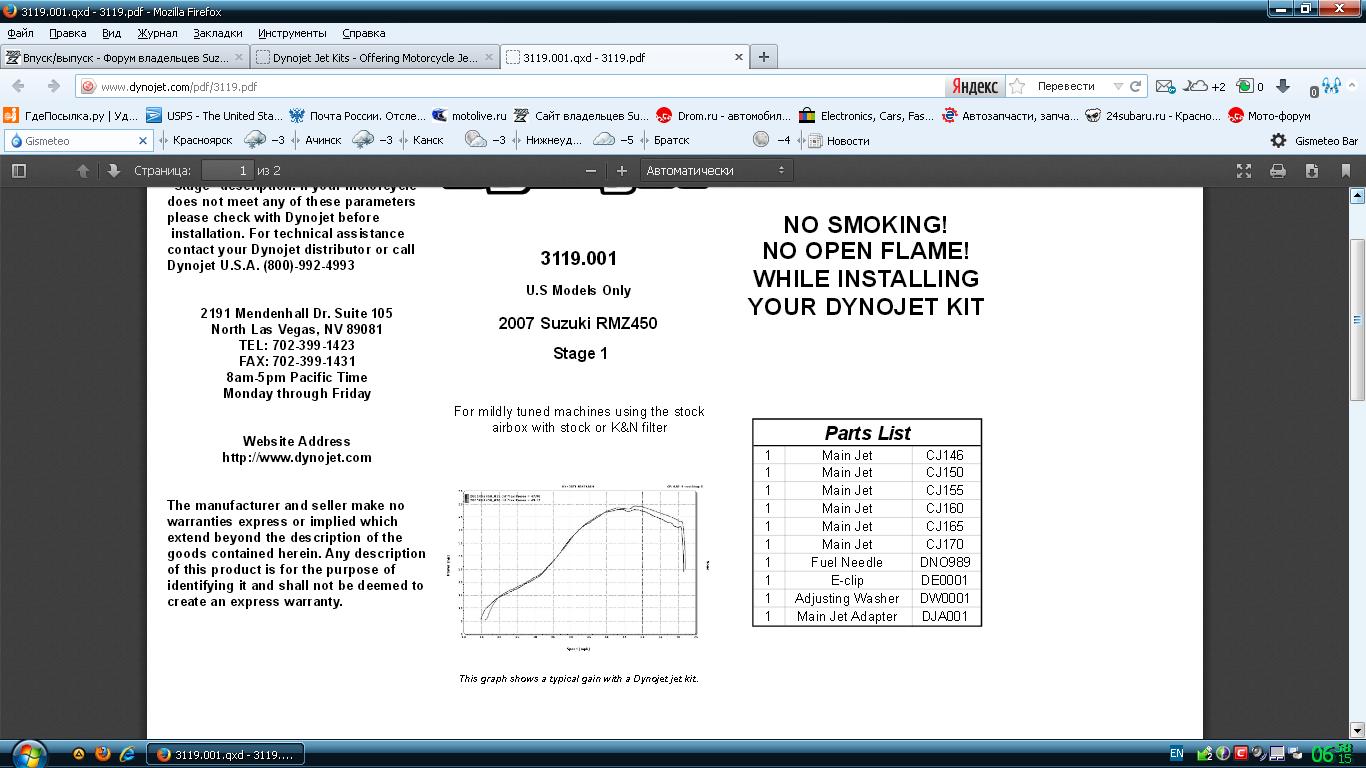The width and height of the screenshot is (1366, 768).
Task: Click the Gismeteo search field
Action: [76, 141]
